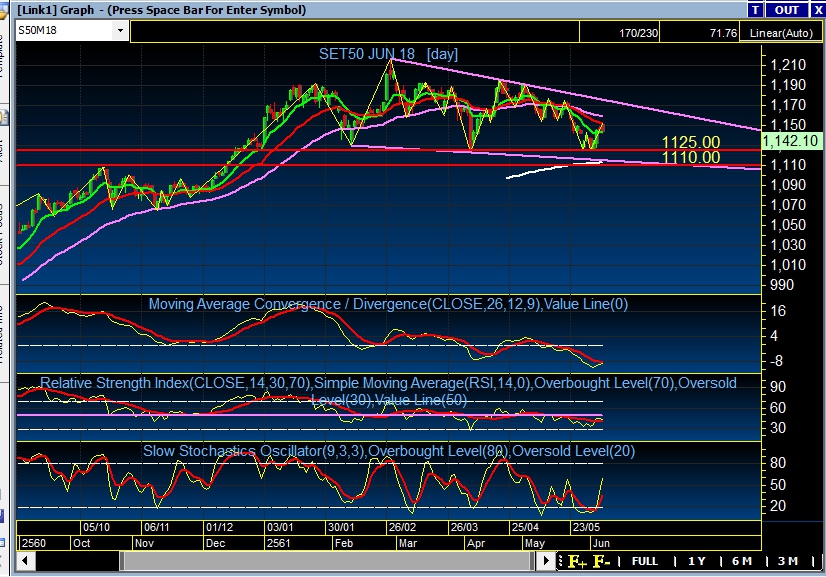Click the T button in title bar
Screen dimensions: 826x577
(755, 10)
